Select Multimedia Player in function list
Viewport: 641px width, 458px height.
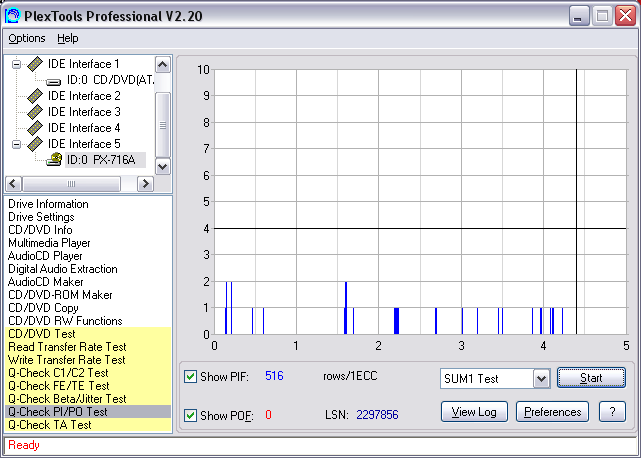click(x=49, y=243)
